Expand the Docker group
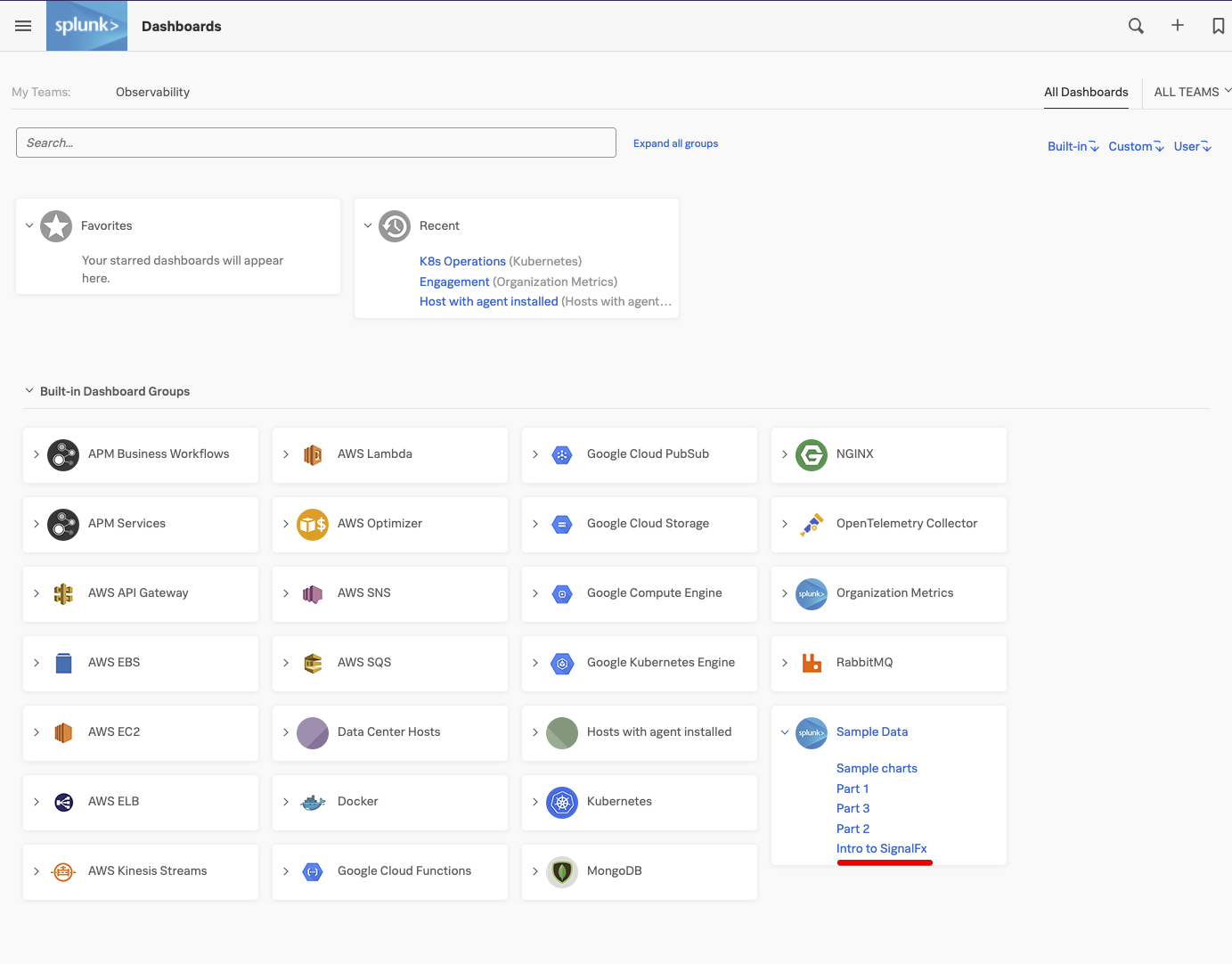Viewport: 1232px width, 964px height. 286,802
